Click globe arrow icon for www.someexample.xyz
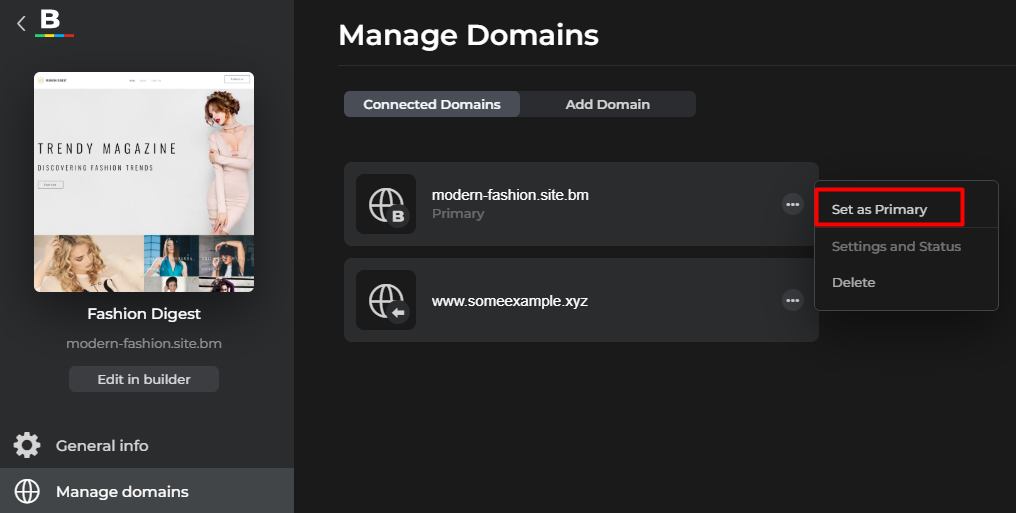The height and width of the screenshot is (513, 1016). (386, 300)
